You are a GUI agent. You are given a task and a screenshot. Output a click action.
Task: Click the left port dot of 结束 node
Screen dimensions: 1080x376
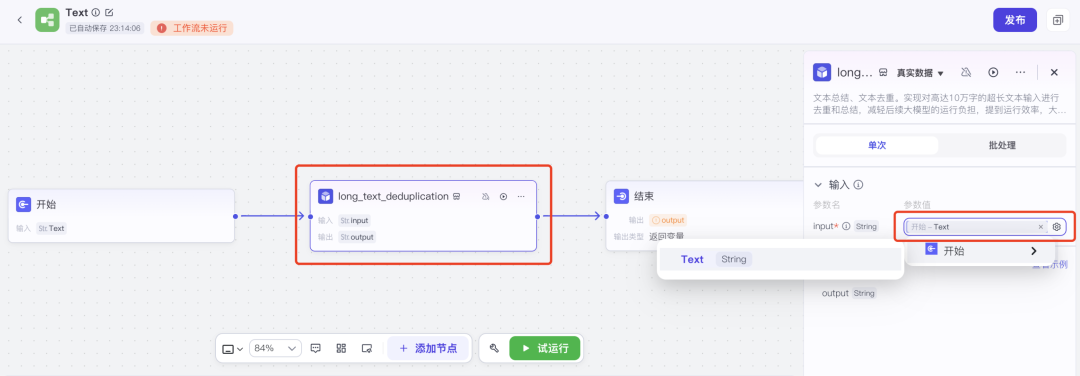click(x=606, y=216)
